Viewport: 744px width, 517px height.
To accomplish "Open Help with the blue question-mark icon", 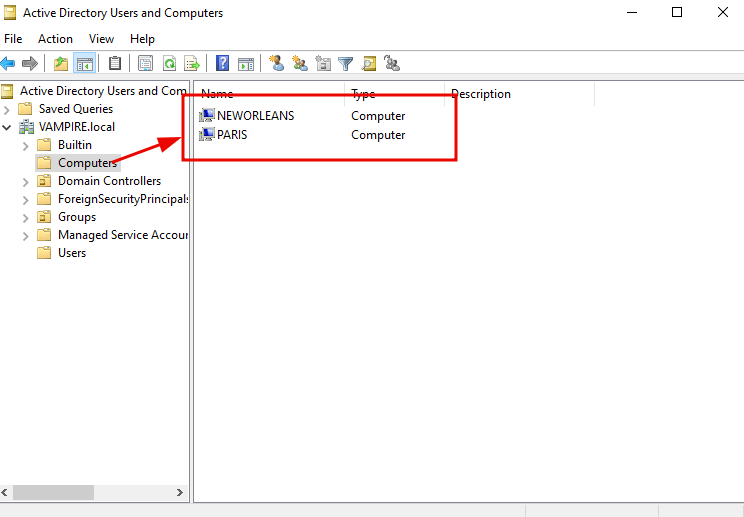I will pos(223,63).
